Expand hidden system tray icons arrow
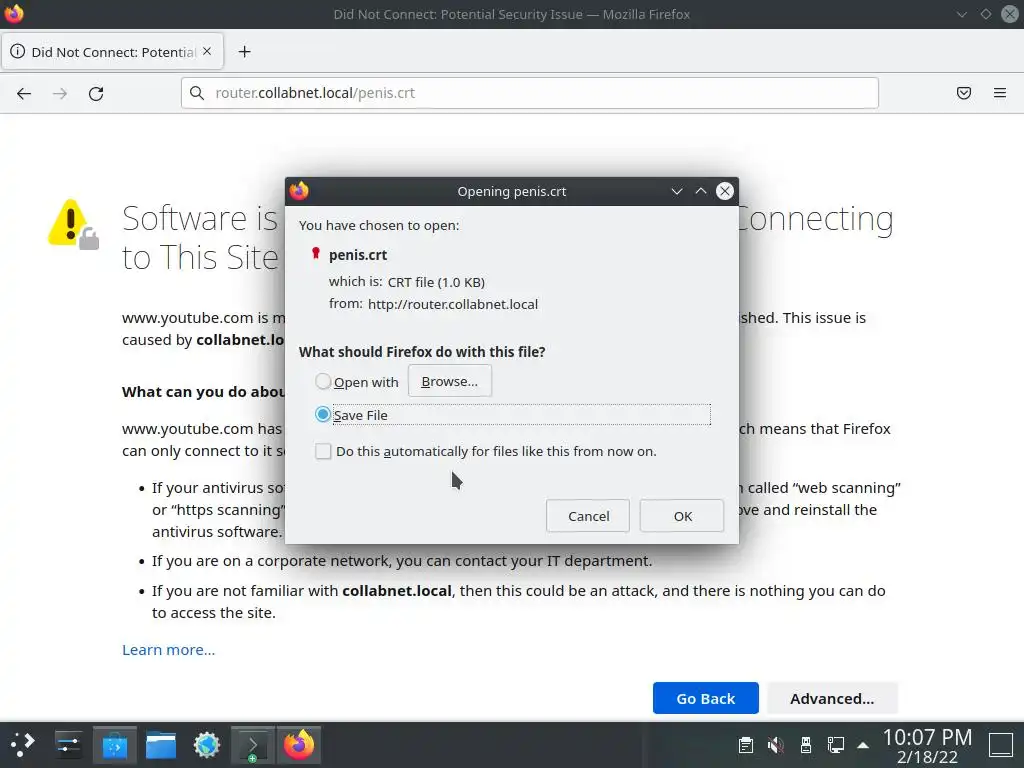Viewport: 1024px width, 768px height. [x=863, y=745]
